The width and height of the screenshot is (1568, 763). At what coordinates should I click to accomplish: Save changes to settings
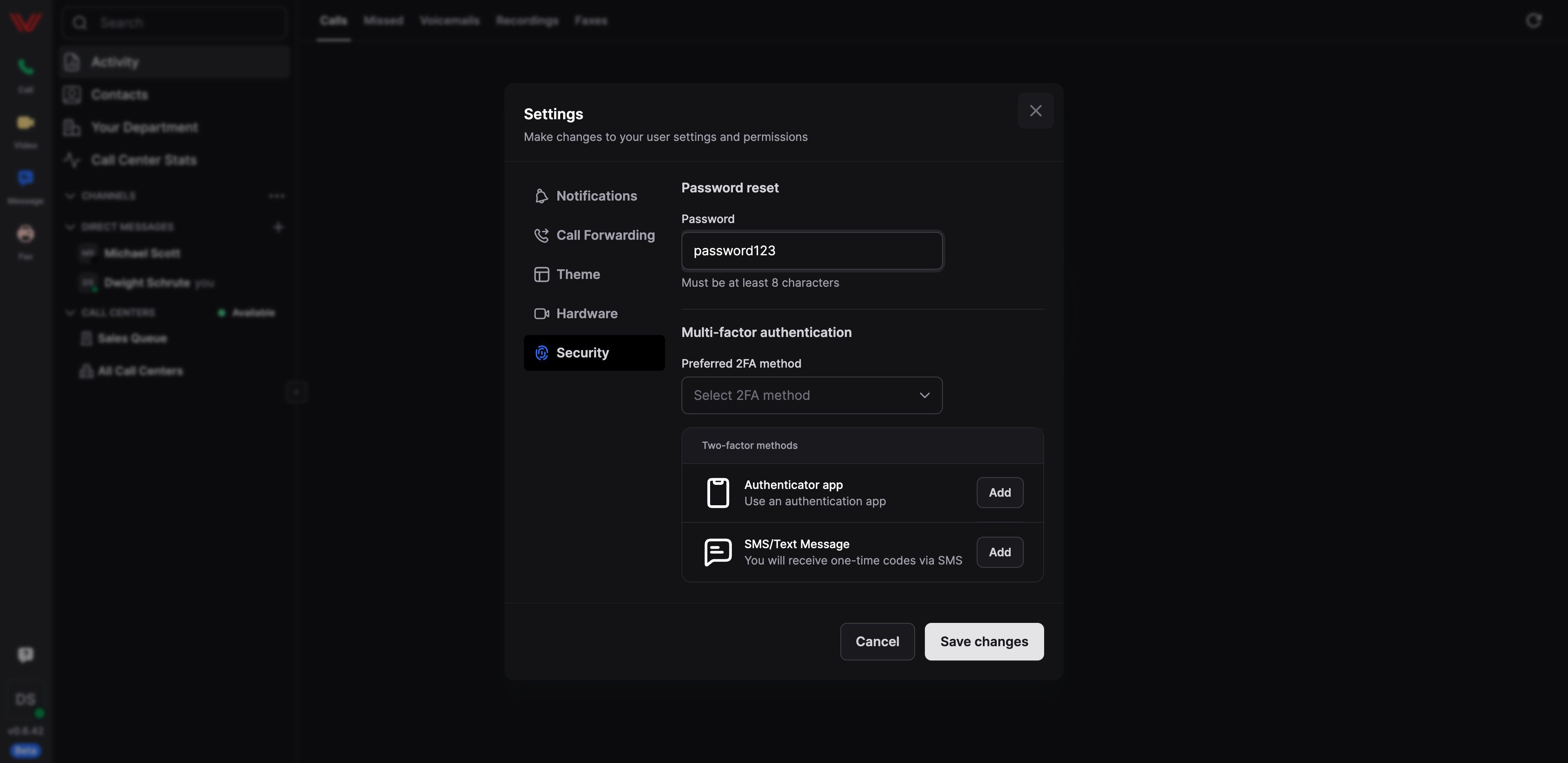coord(984,642)
